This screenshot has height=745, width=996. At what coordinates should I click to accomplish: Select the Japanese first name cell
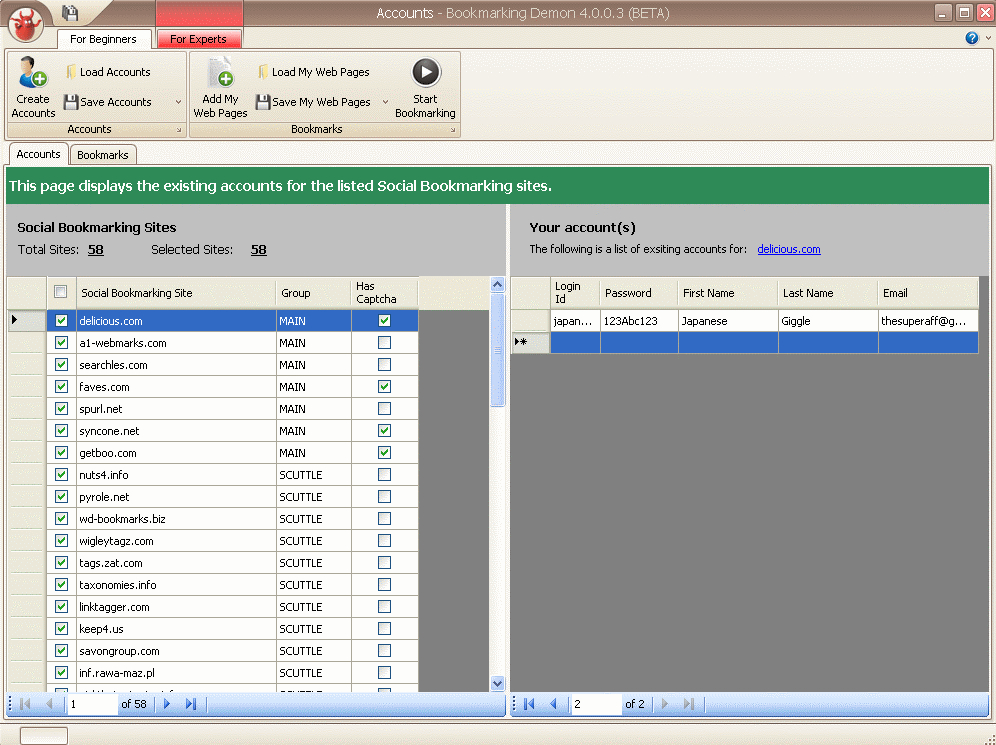point(728,321)
